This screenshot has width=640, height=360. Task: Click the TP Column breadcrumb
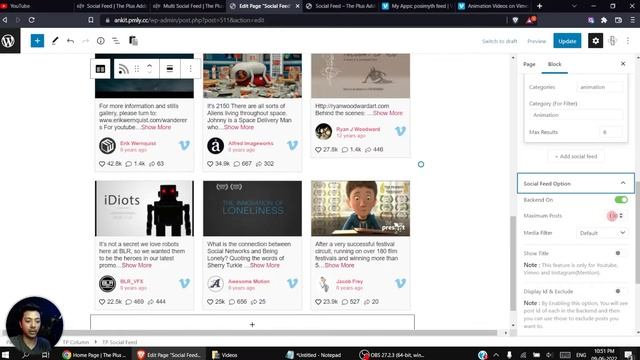pyautogui.click(x=76, y=342)
